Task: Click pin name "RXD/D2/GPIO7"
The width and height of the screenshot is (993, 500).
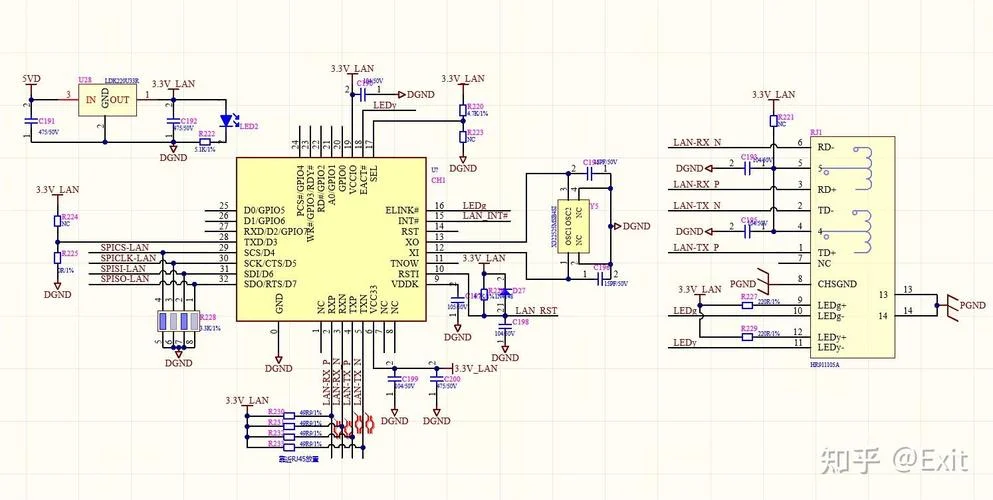Action: pyautogui.click(x=275, y=231)
